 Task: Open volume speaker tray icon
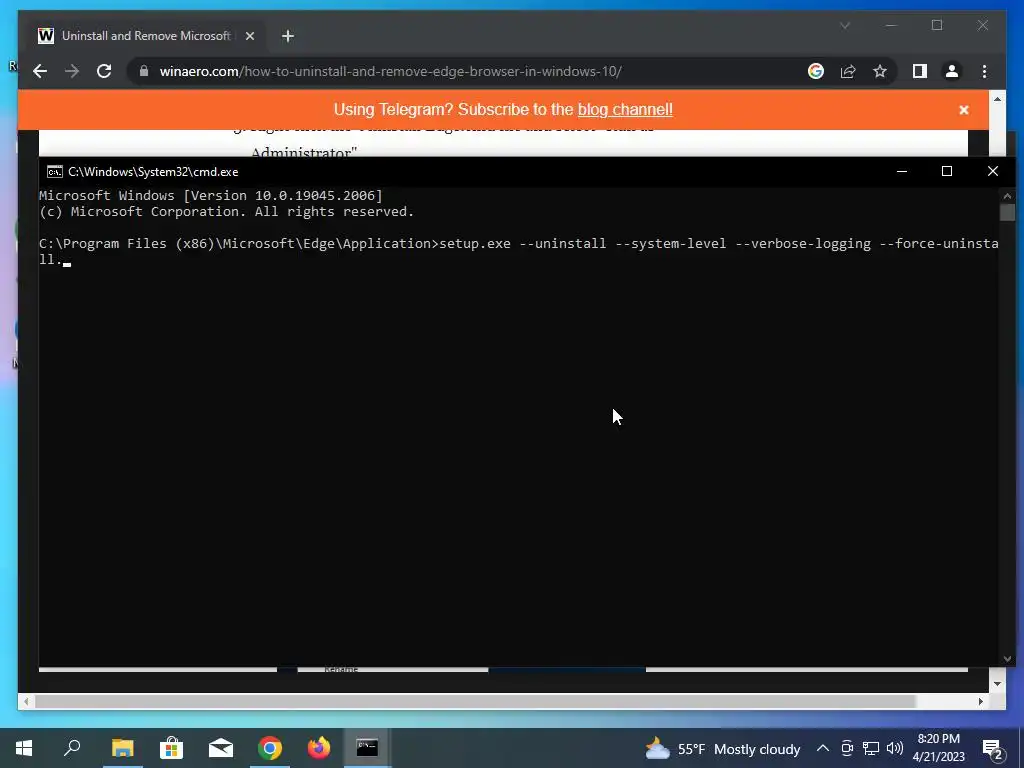pyautogui.click(x=895, y=748)
